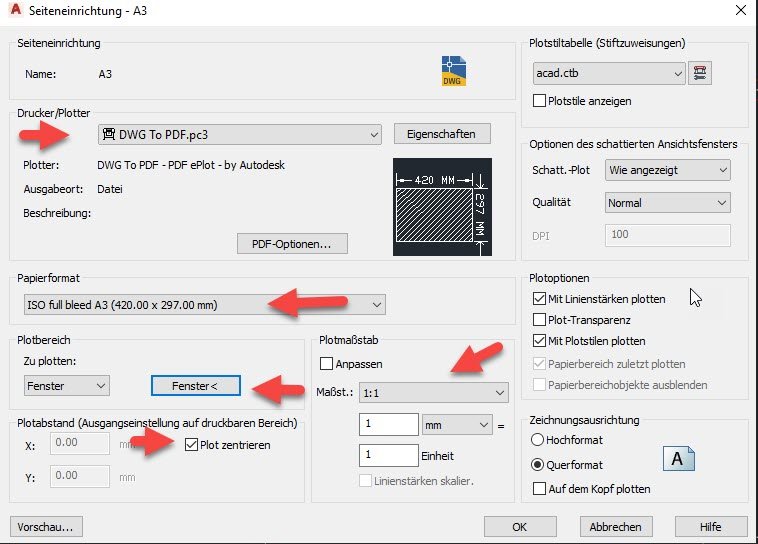Open Hilfe button

point(711,527)
